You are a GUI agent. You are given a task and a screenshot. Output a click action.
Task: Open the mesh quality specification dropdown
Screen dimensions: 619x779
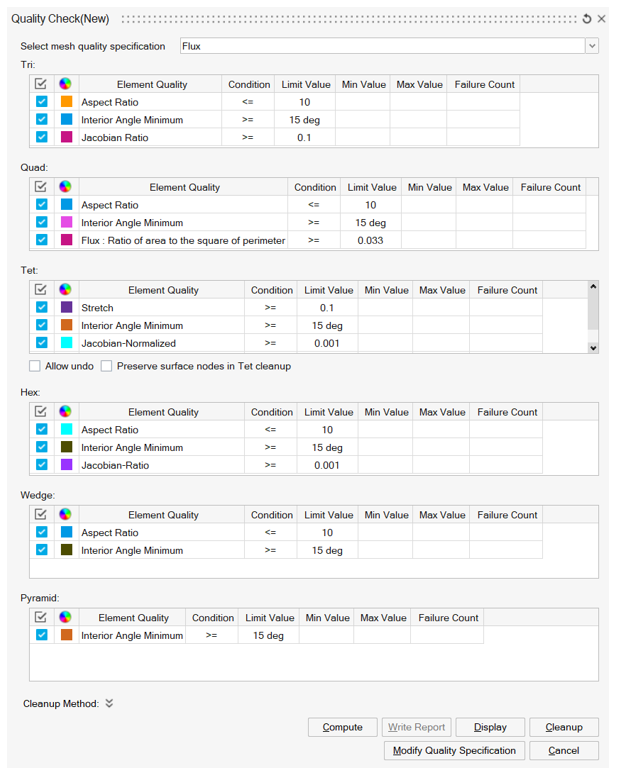tap(592, 46)
